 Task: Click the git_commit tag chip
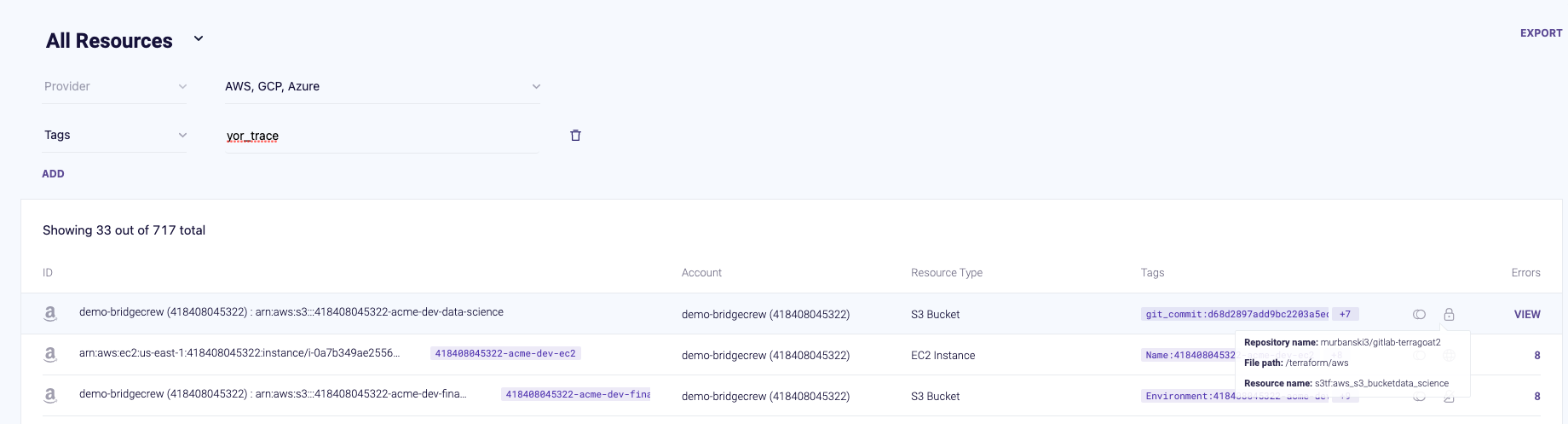(1236, 314)
